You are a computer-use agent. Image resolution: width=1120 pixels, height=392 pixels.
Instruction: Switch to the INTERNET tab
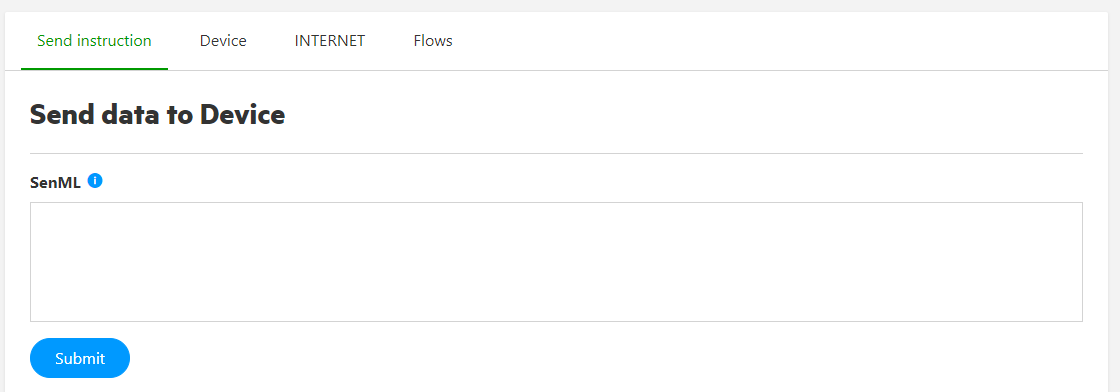point(330,41)
